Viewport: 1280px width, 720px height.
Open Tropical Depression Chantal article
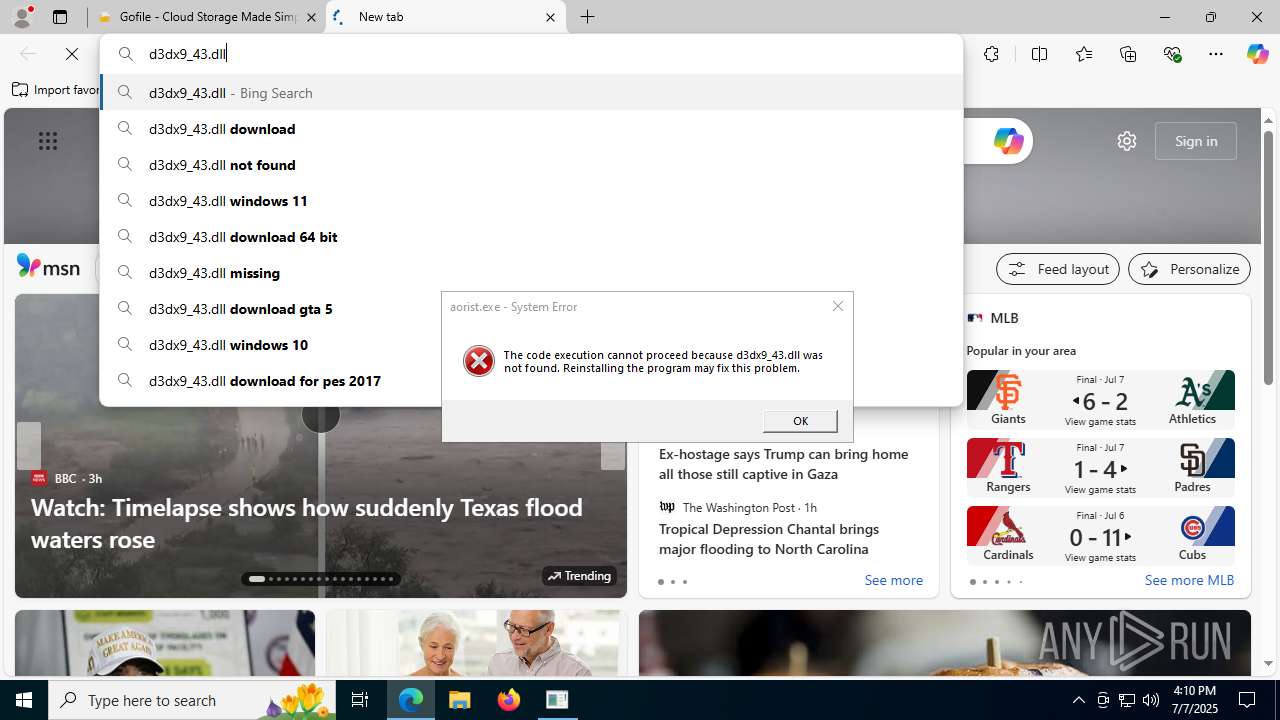(769, 539)
